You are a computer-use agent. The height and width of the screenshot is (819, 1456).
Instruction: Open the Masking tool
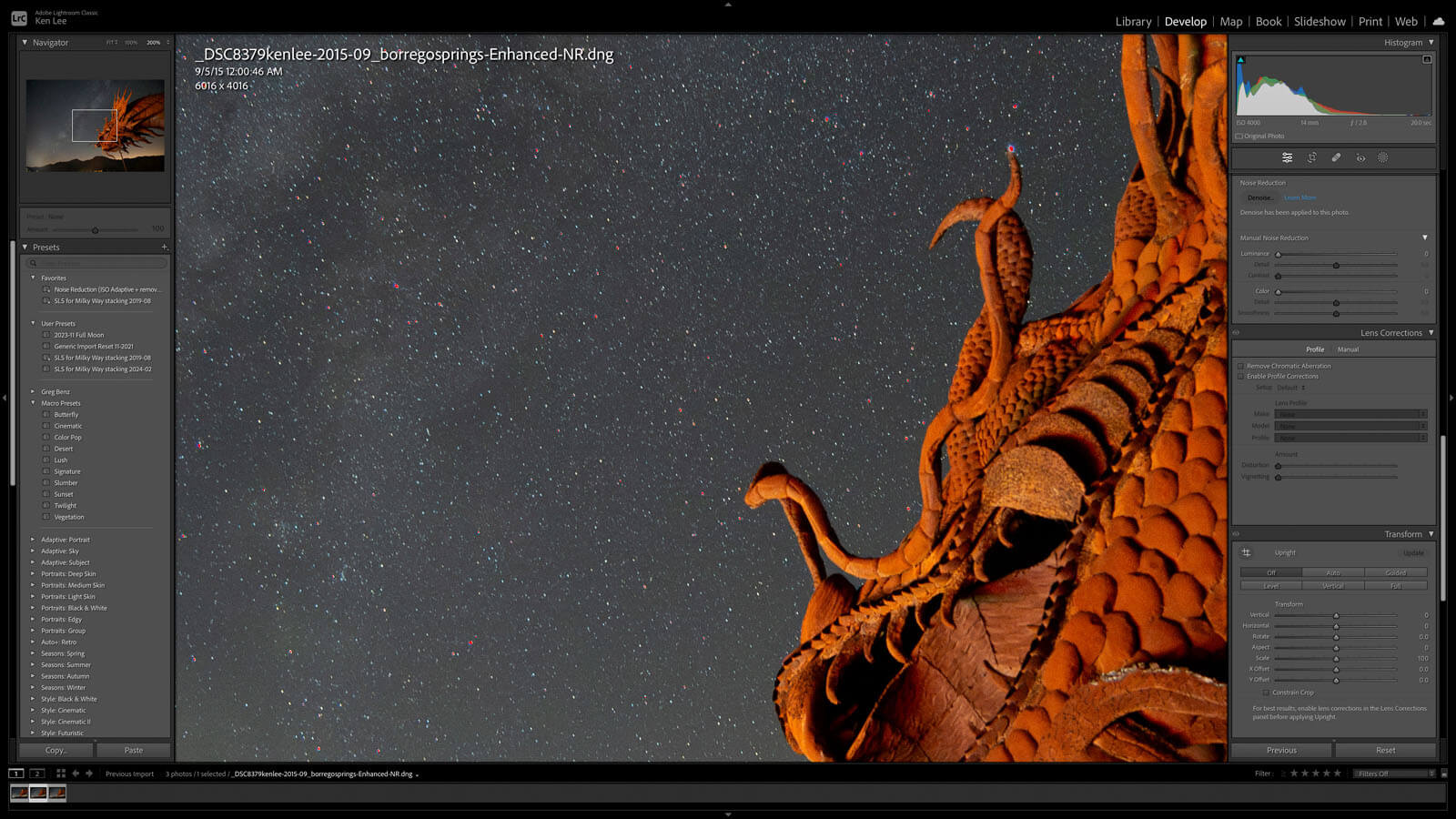point(1383,157)
